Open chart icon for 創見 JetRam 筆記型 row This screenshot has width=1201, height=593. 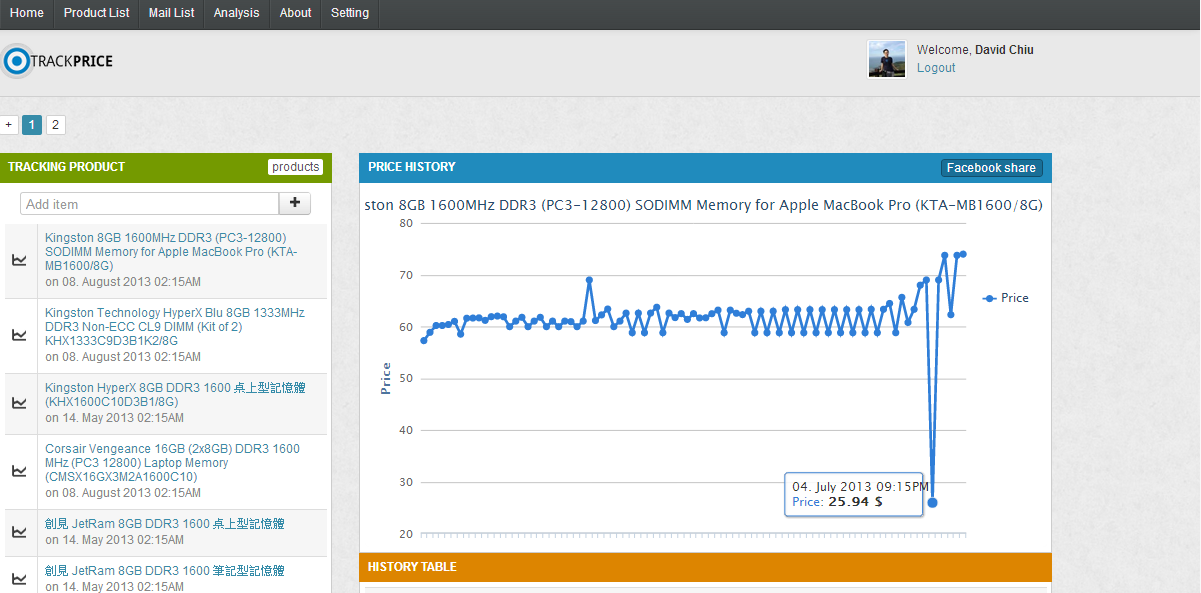(19, 578)
